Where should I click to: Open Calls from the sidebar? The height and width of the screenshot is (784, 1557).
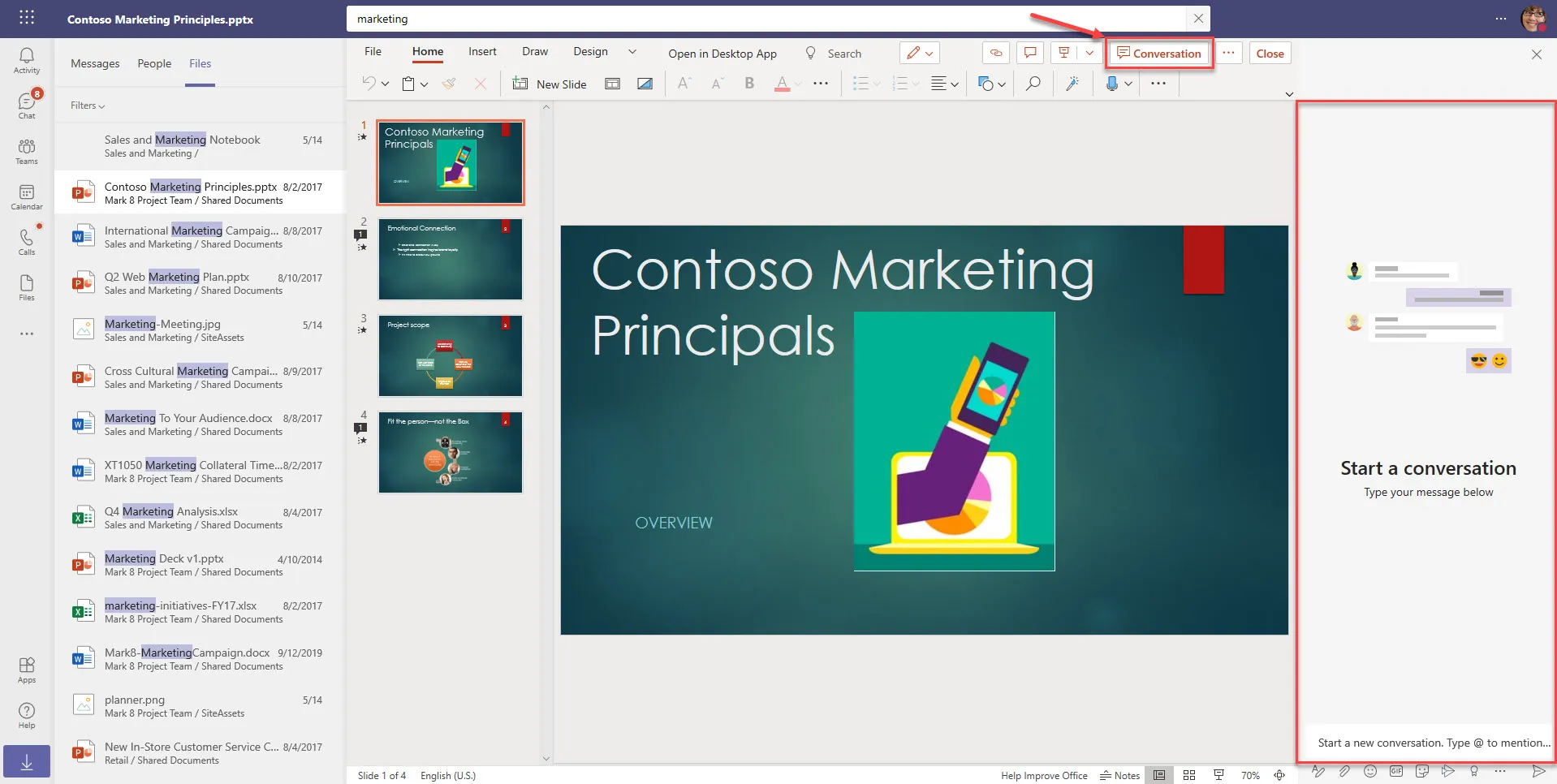point(27,242)
